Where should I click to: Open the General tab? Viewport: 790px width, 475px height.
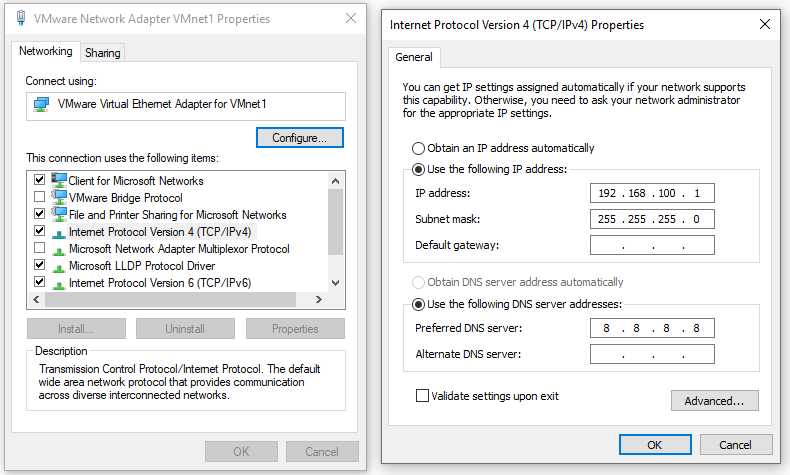coord(414,57)
